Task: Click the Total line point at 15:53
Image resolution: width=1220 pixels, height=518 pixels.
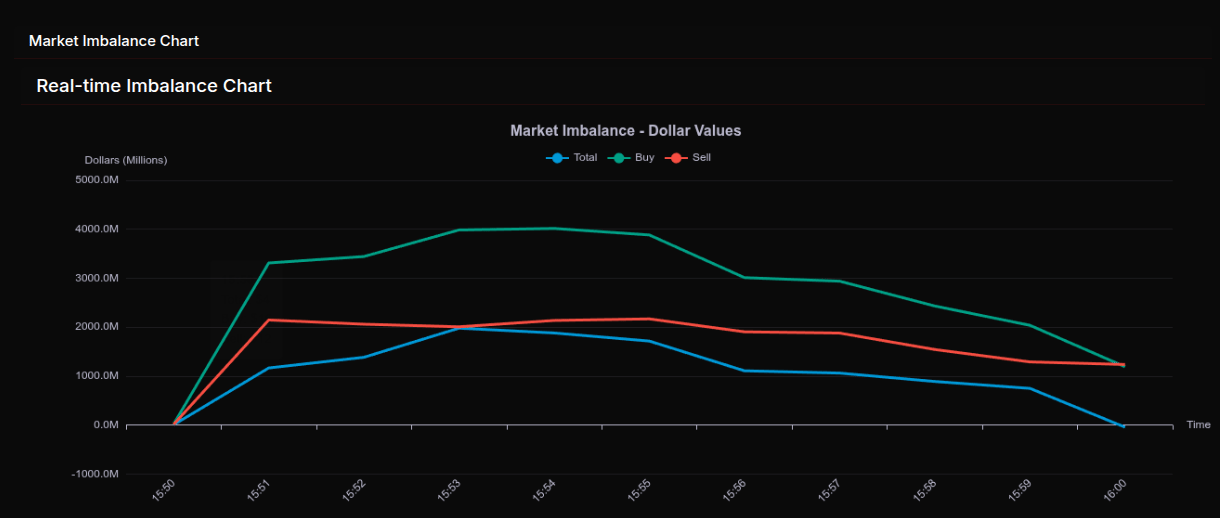Action: coord(459,328)
